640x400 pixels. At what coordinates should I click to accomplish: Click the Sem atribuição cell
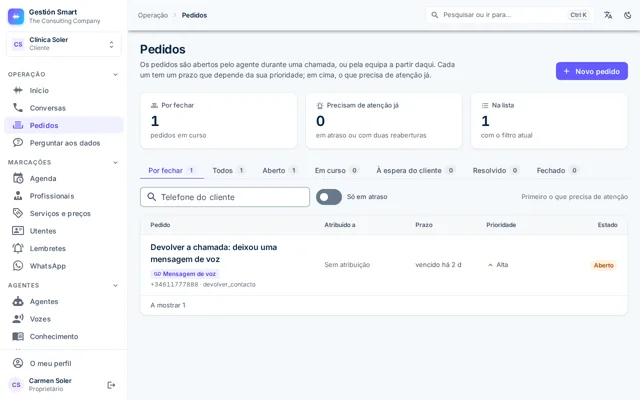[x=347, y=265]
